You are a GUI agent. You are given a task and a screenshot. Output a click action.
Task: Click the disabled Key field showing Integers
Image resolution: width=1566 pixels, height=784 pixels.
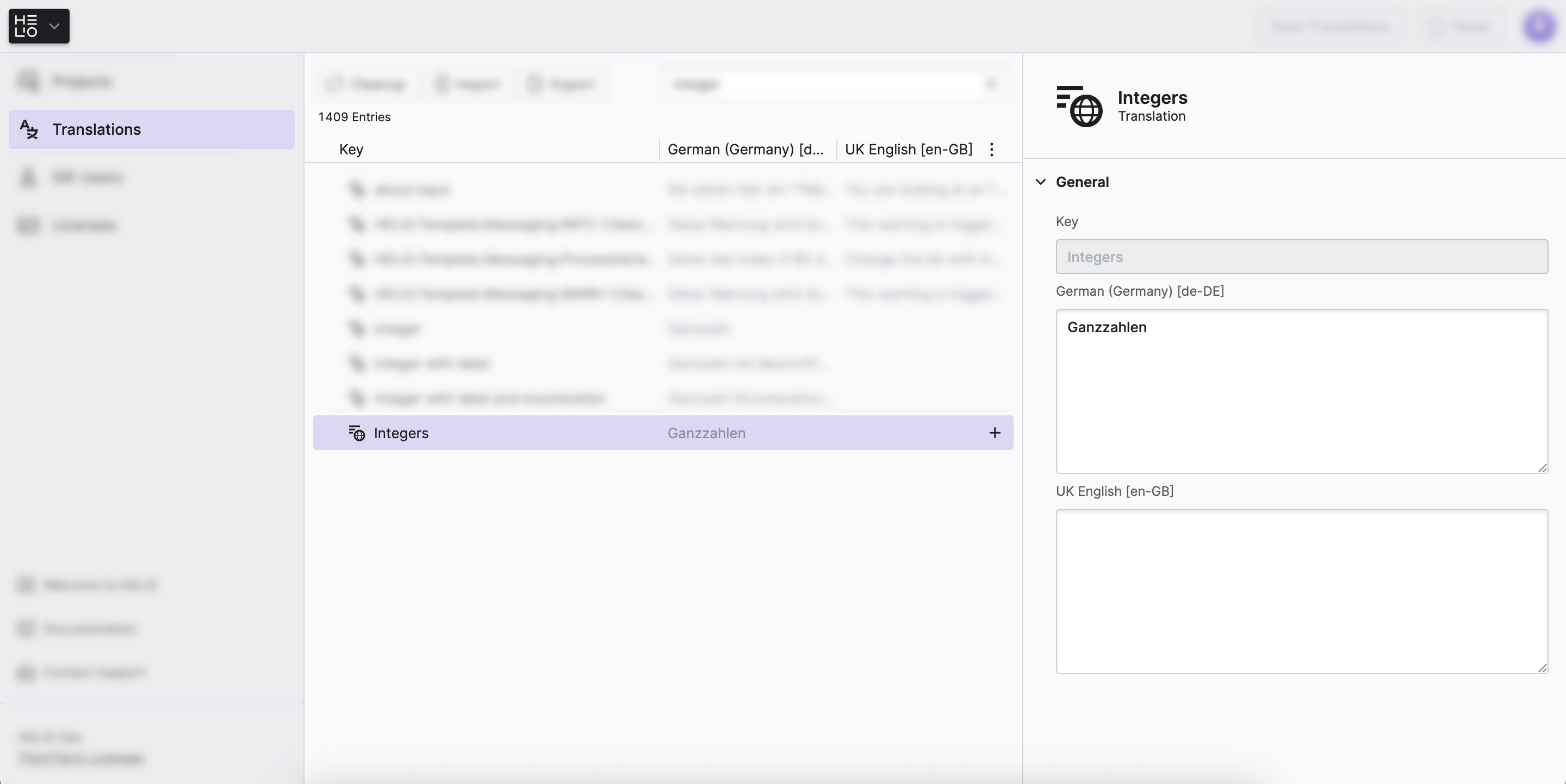coord(1301,257)
